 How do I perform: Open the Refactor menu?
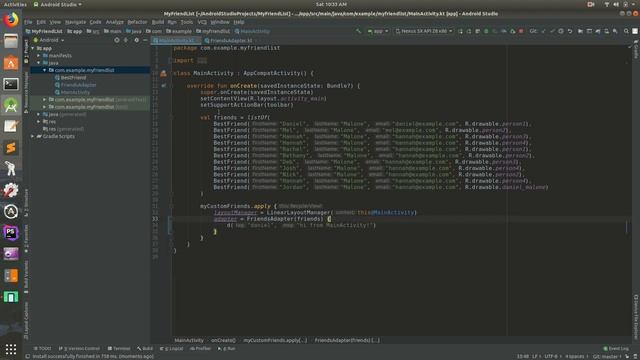coord(137,22)
